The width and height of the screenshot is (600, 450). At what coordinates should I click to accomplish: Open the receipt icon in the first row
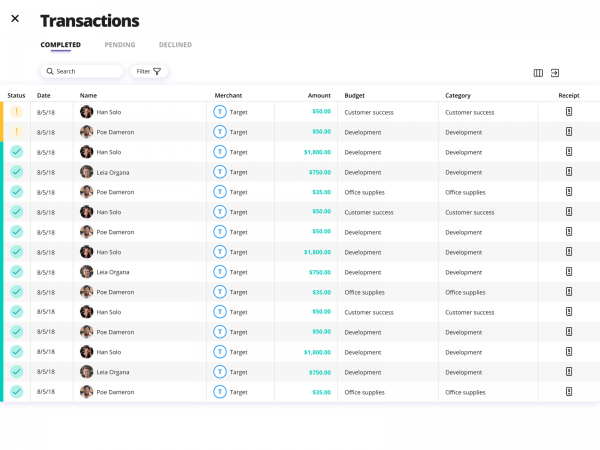click(569, 111)
